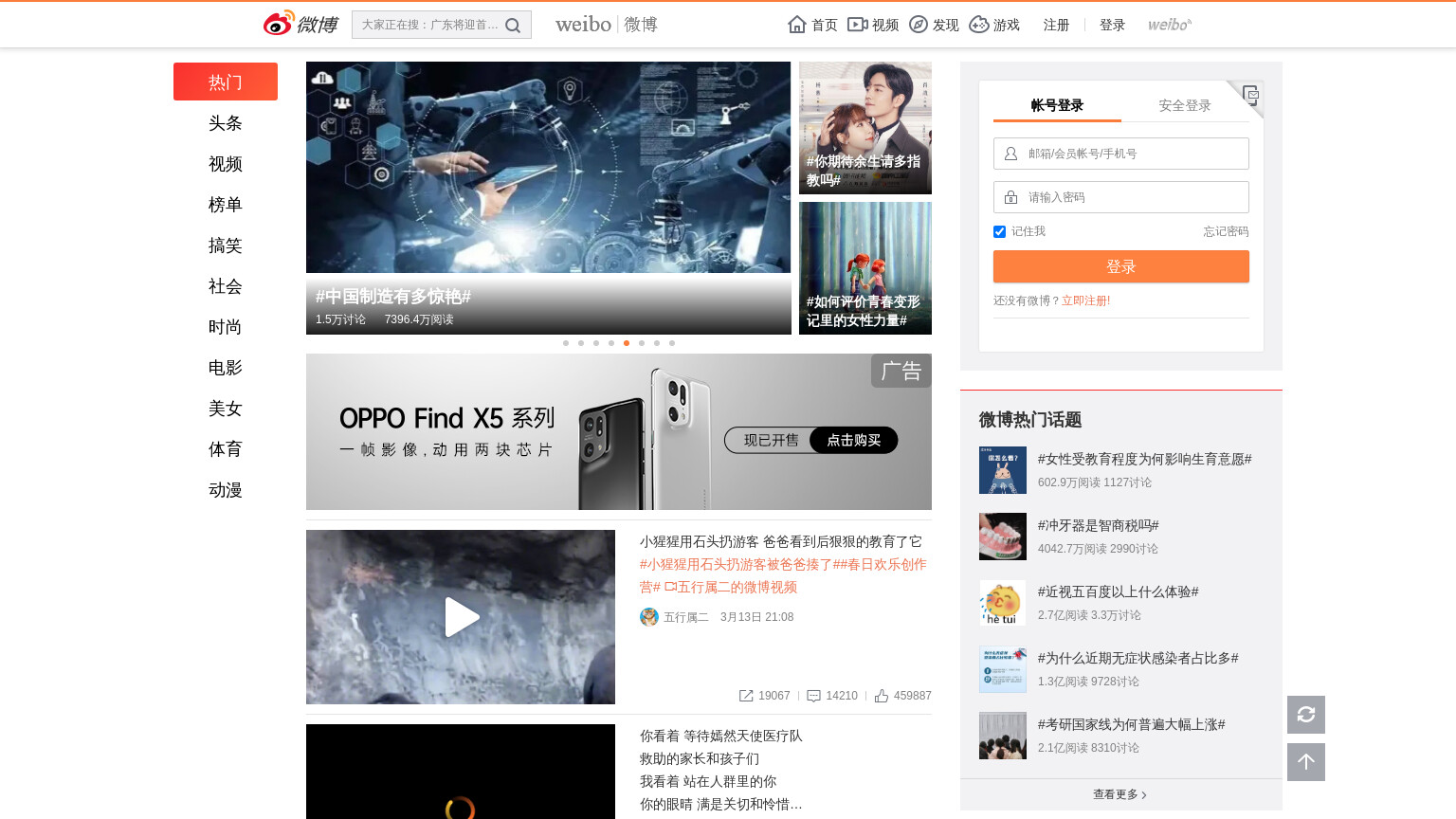Focus the top search box
This screenshot has height=819, width=1456.
(429, 25)
